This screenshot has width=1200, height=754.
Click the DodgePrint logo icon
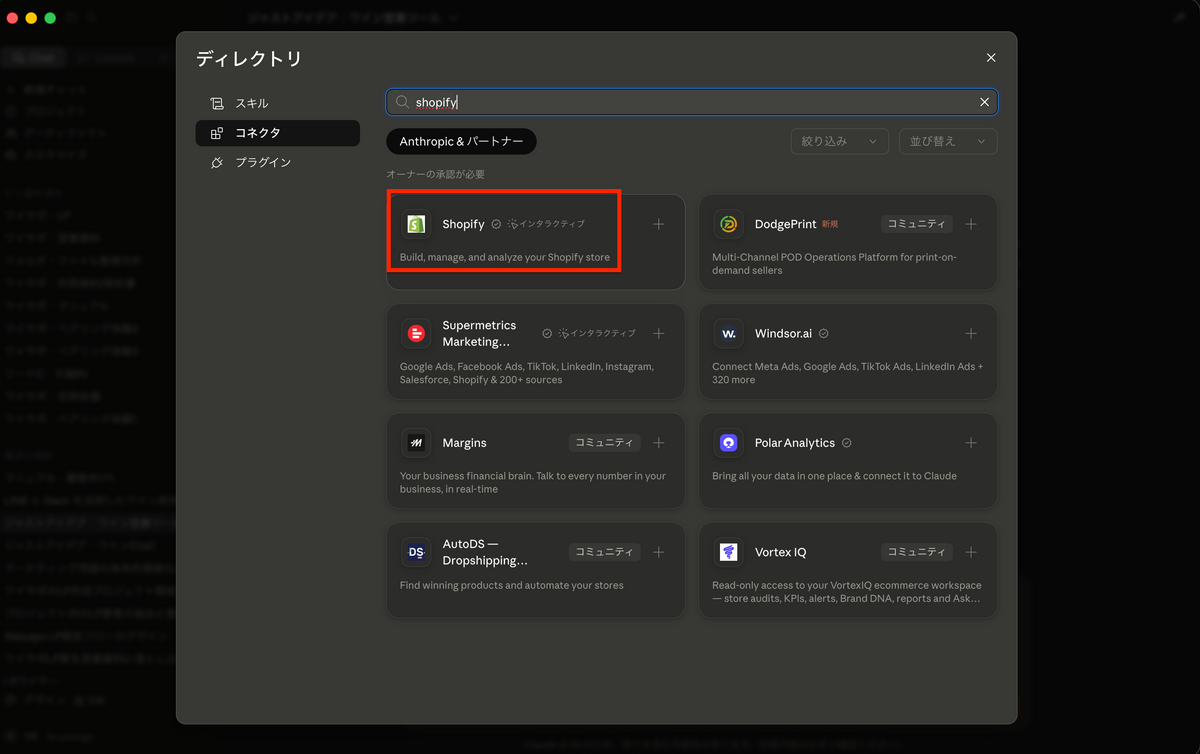point(729,224)
